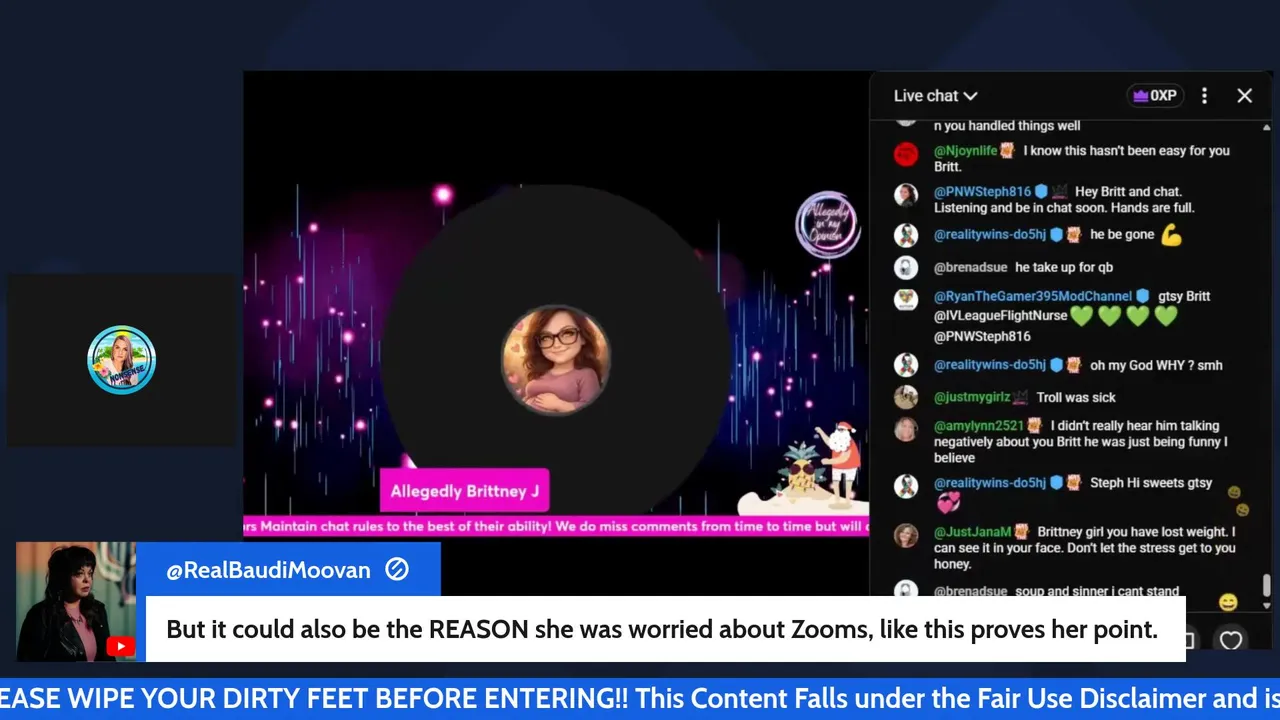Viewport: 1280px width, 720px height.
Task: Click the smiley emoji reaction in chat
Action: (1228, 602)
